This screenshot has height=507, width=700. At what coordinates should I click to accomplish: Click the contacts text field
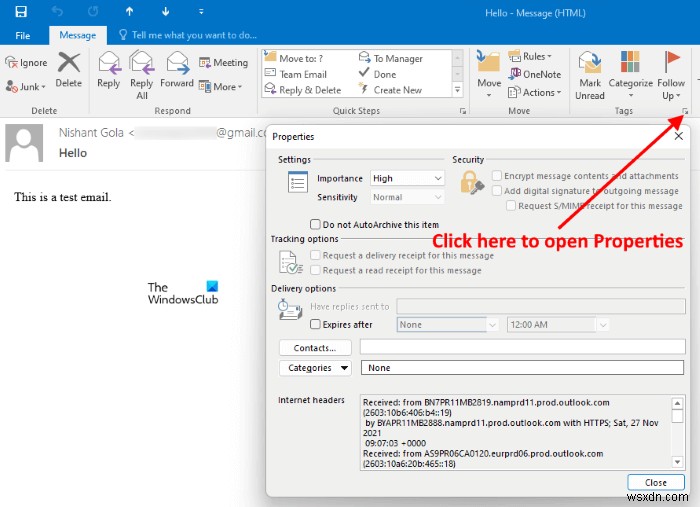coord(522,347)
